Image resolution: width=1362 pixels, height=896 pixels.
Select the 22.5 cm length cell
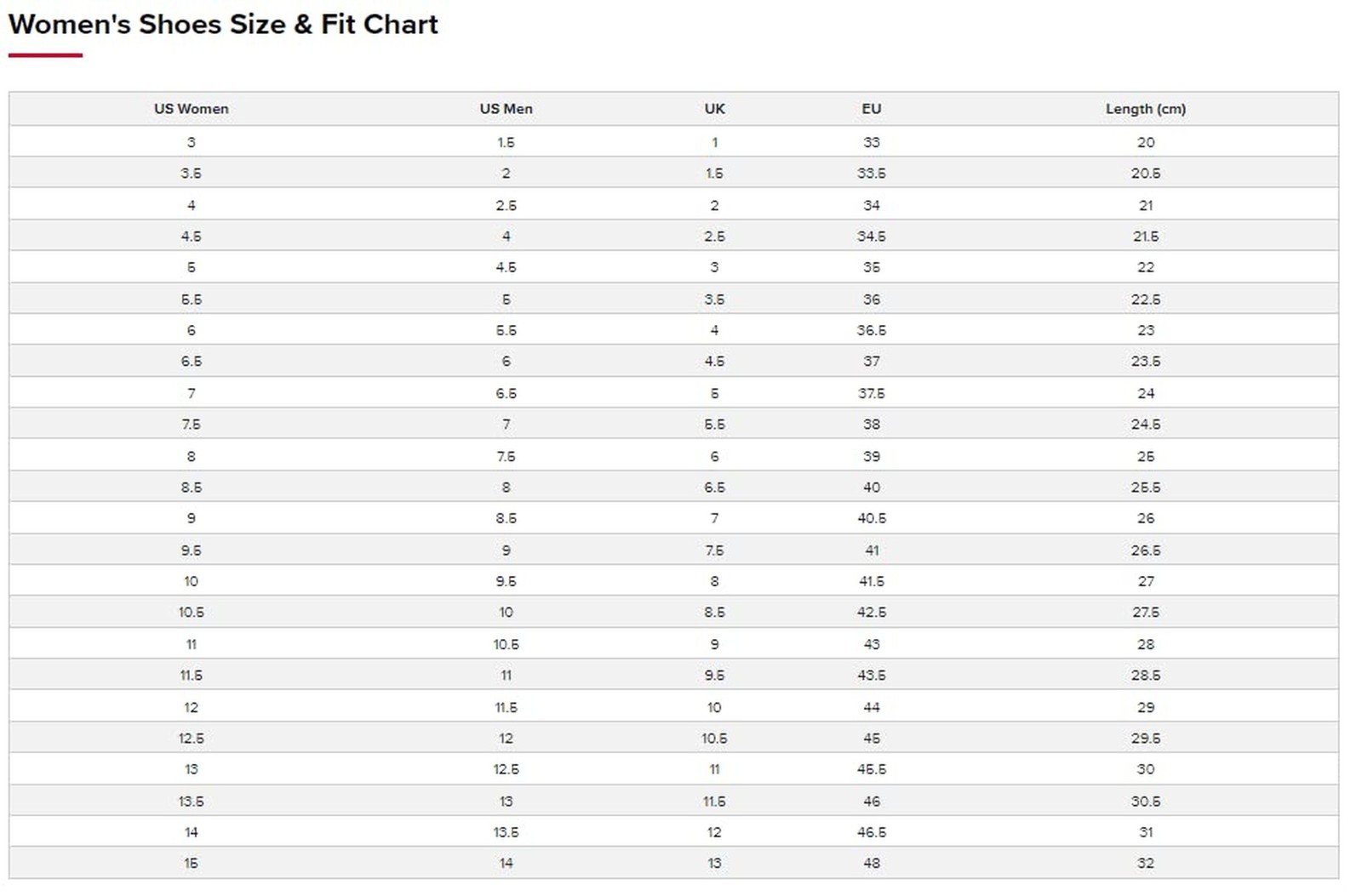coord(1145,300)
